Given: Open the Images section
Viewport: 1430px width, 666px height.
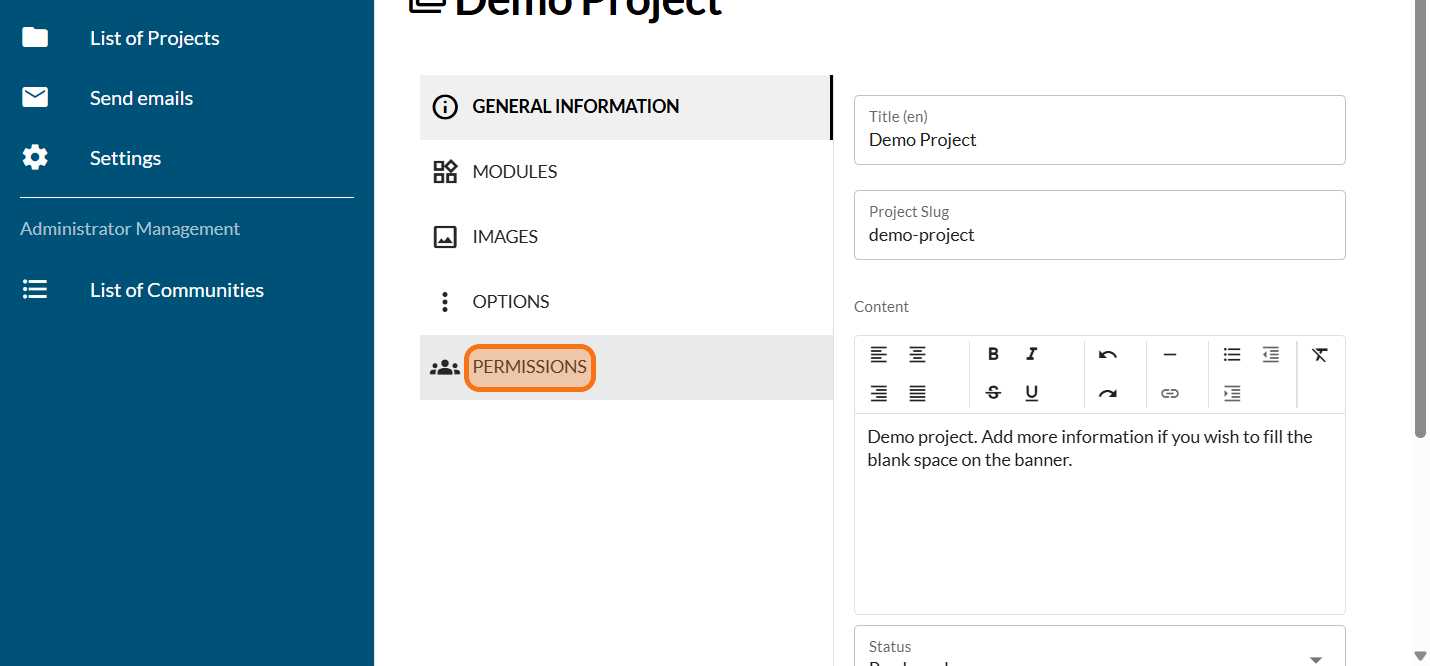Looking at the screenshot, I should point(505,237).
